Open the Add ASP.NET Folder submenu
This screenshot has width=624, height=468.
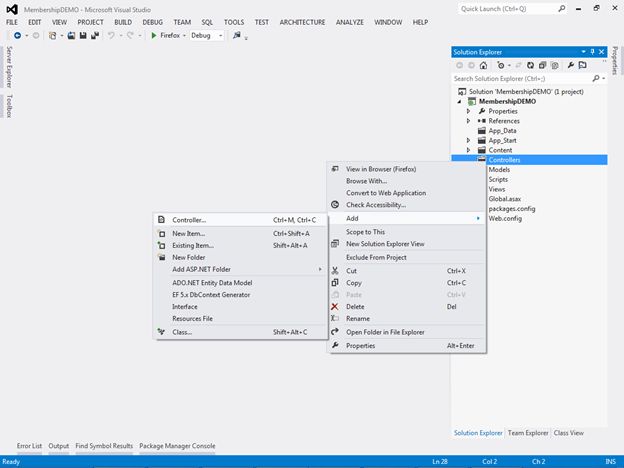240,269
